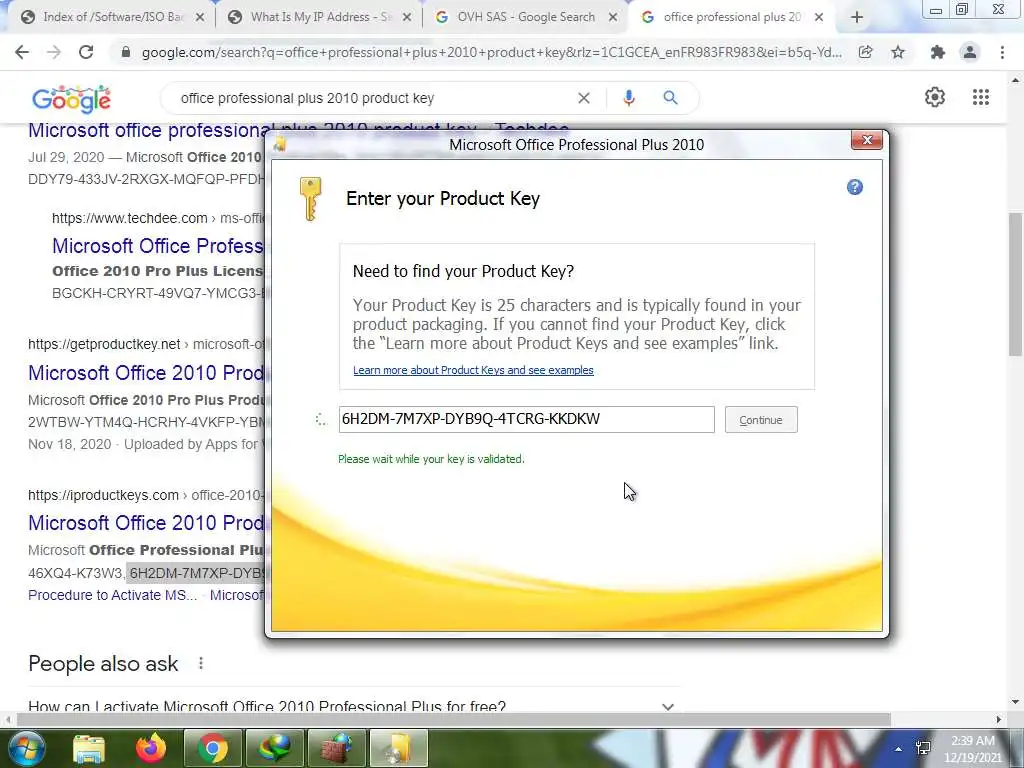Close the What Is My IP Address tab
This screenshot has height=768, width=1024.
pyautogui.click(x=407, y=18)
